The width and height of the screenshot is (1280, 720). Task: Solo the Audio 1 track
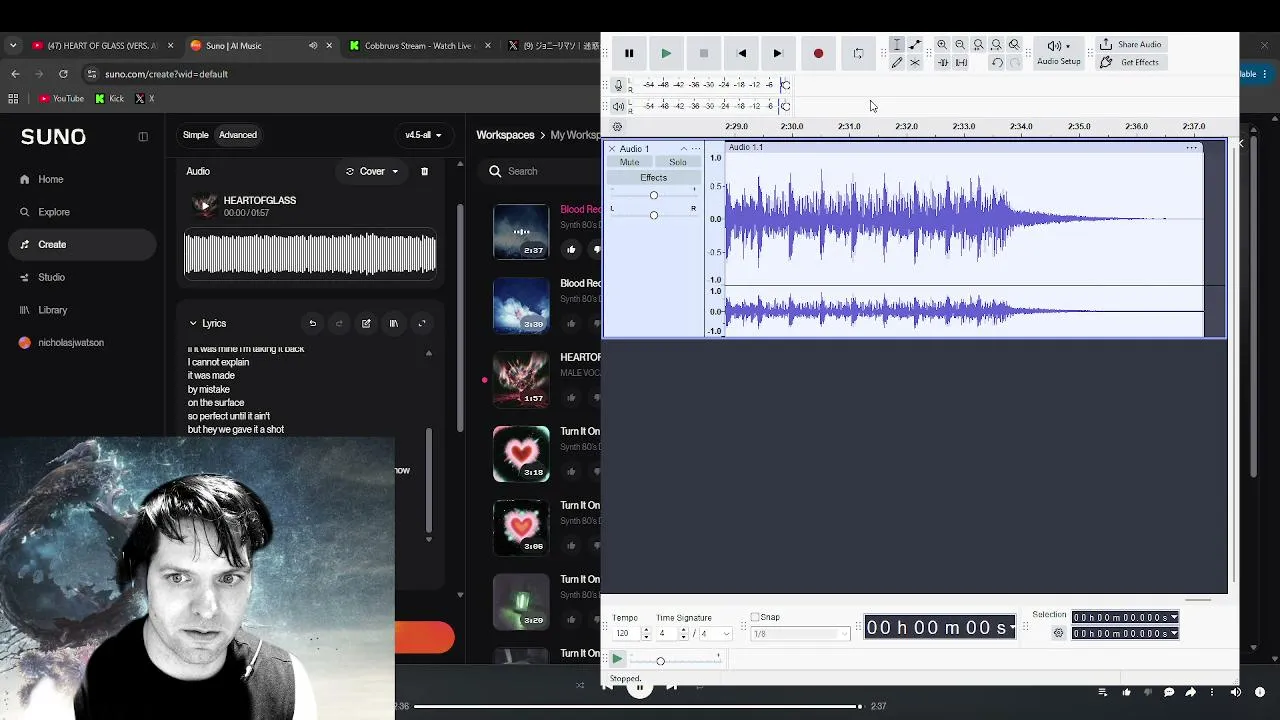coord(678,162)
